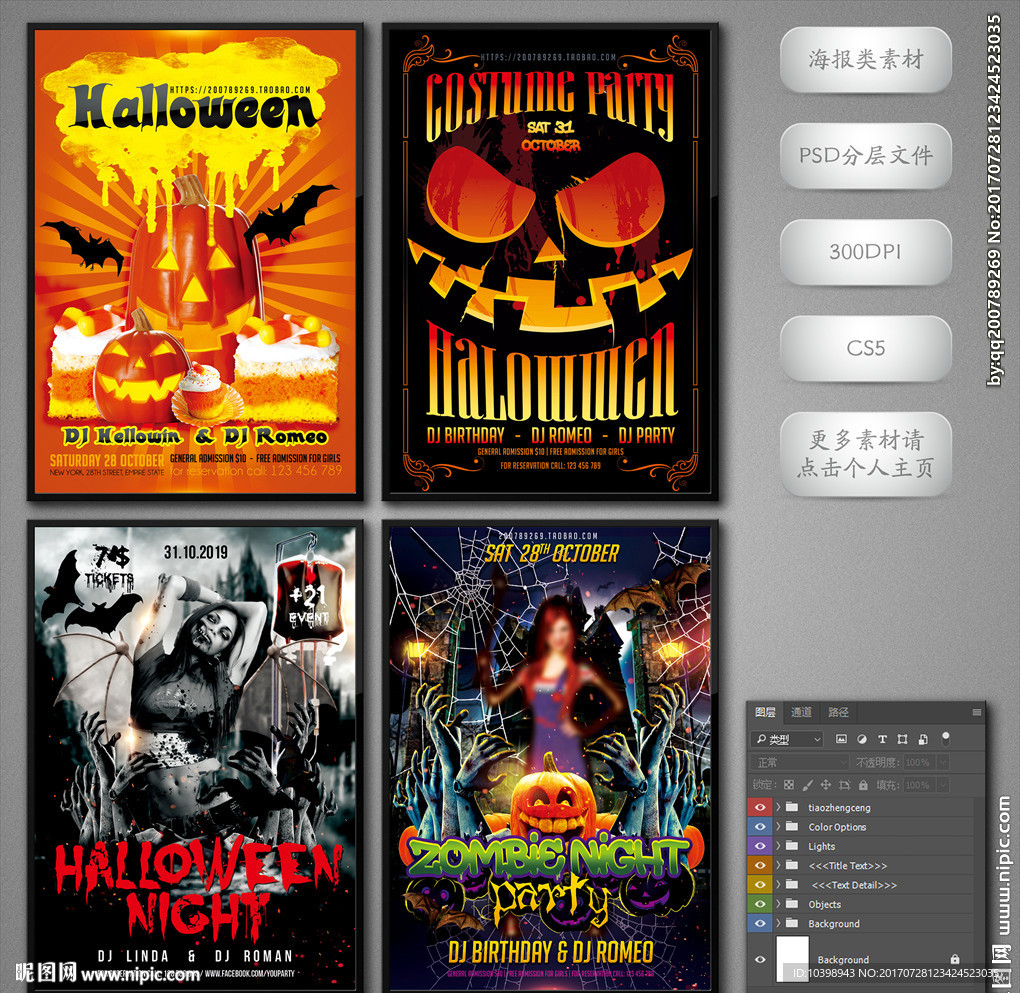Select the <<<Text Detail>>> layer name
Image resolution: width=1020 pixels, height=993 pixels.
click(x=854, y=885)
